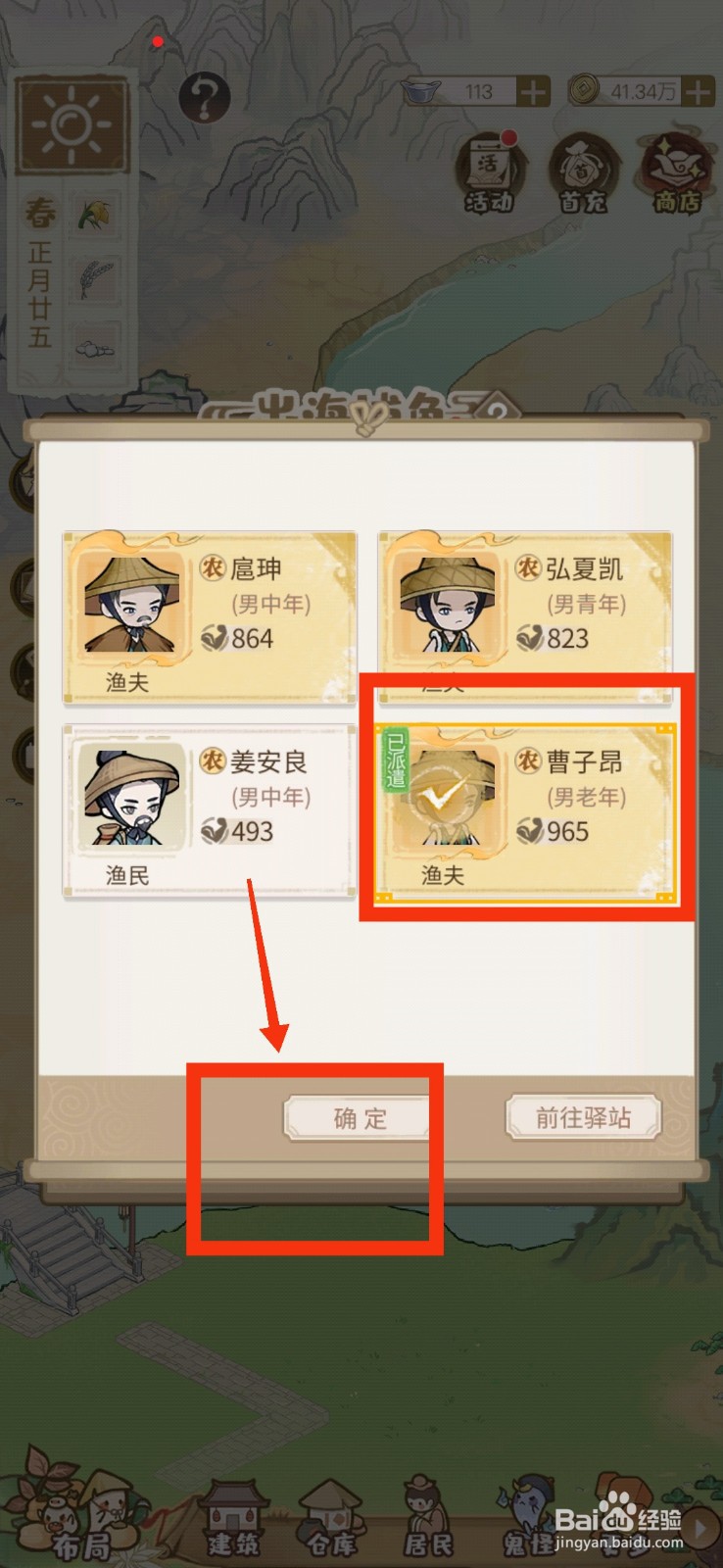Add silver ingots with plus button
Image resolution: width=723 pixels, height=1568 pixels.
click(x=533, y=92)
